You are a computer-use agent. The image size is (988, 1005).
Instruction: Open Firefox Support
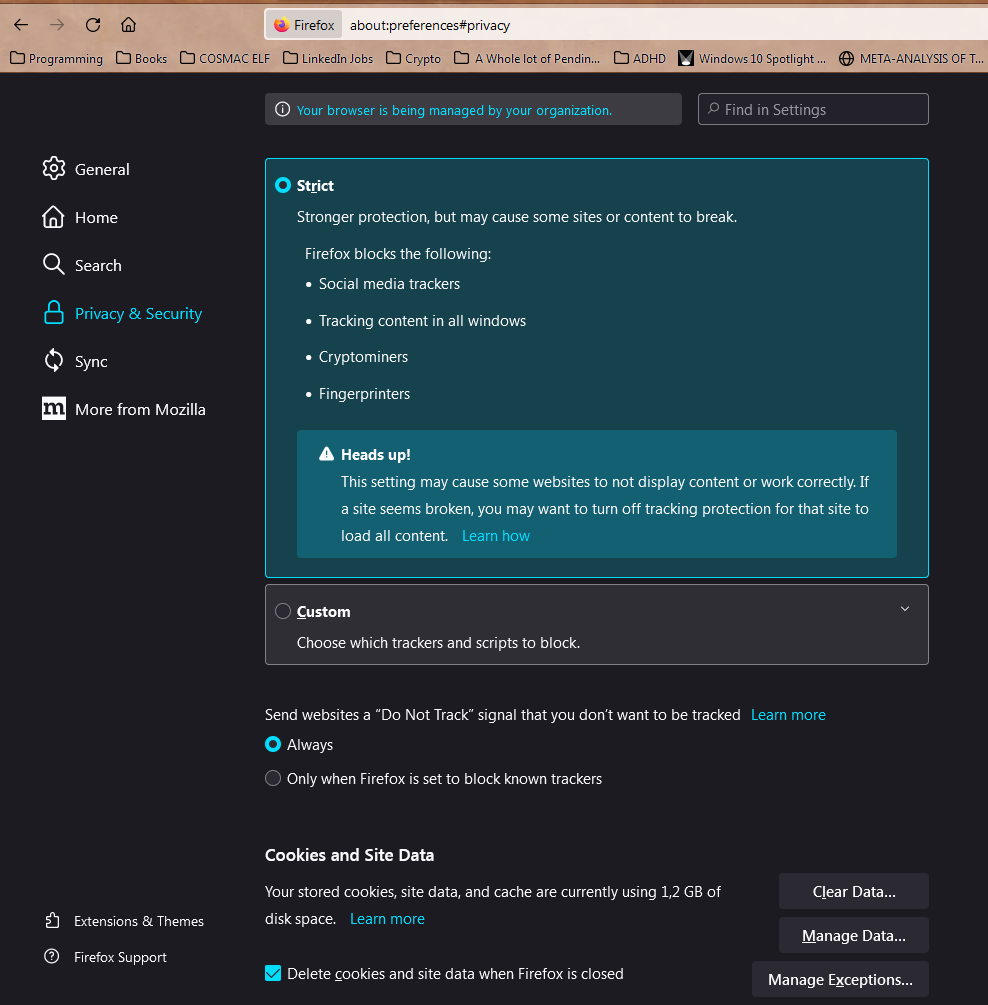tap(105, 957)
